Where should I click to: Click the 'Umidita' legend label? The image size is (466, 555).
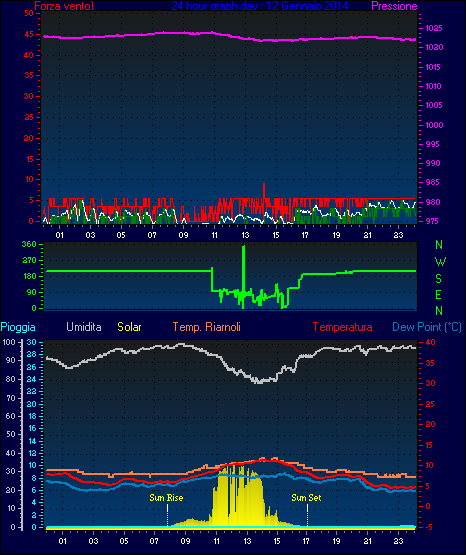pyautogui.click(x=84, y=327)
